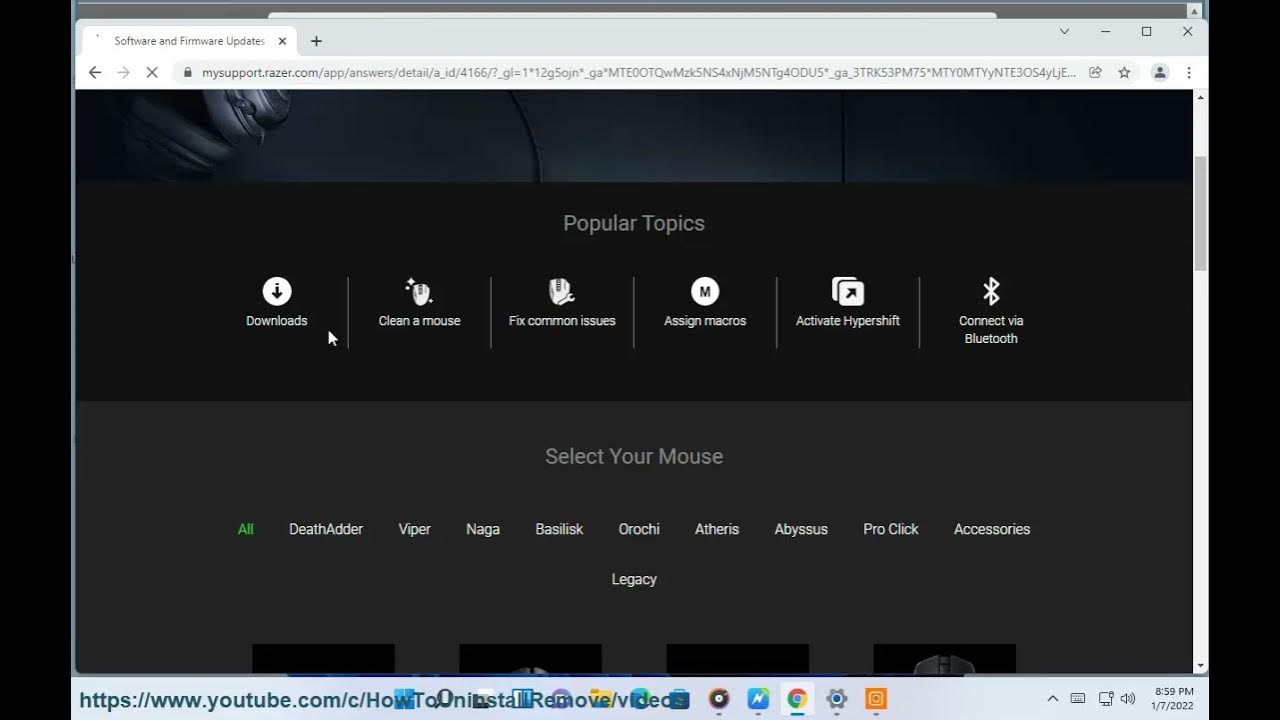Focus the mysupport.razer.com address bar
Image resolution: width=1280 pixels, height=720 pixels.
click(x=638, y=72)
